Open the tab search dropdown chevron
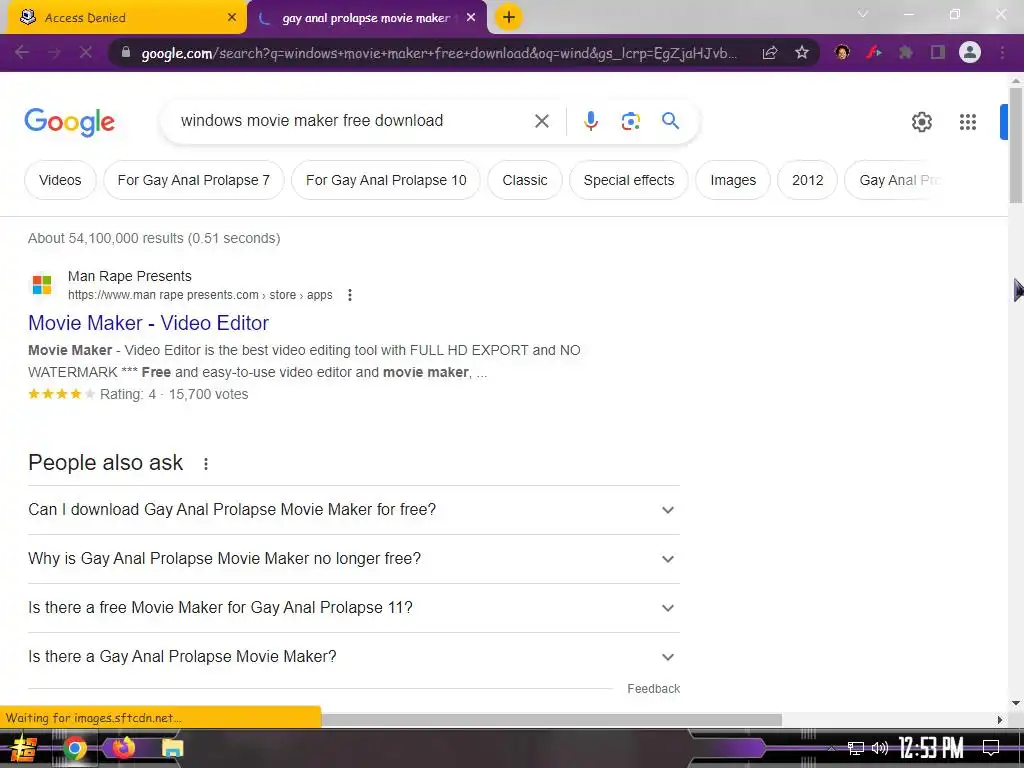Image resolution: width=1024 pixels, height=768 pixels. 863,14
